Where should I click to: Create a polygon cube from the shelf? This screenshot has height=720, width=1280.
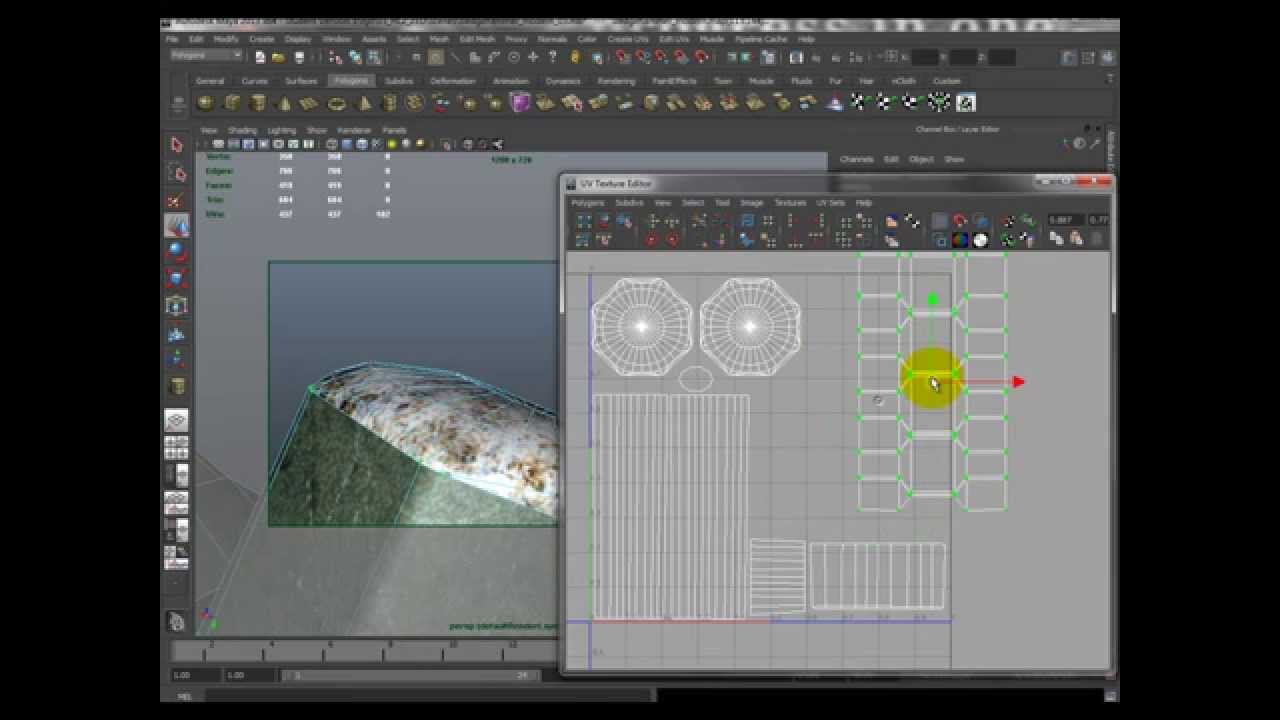pyautogui.click(x=232, y=102)
